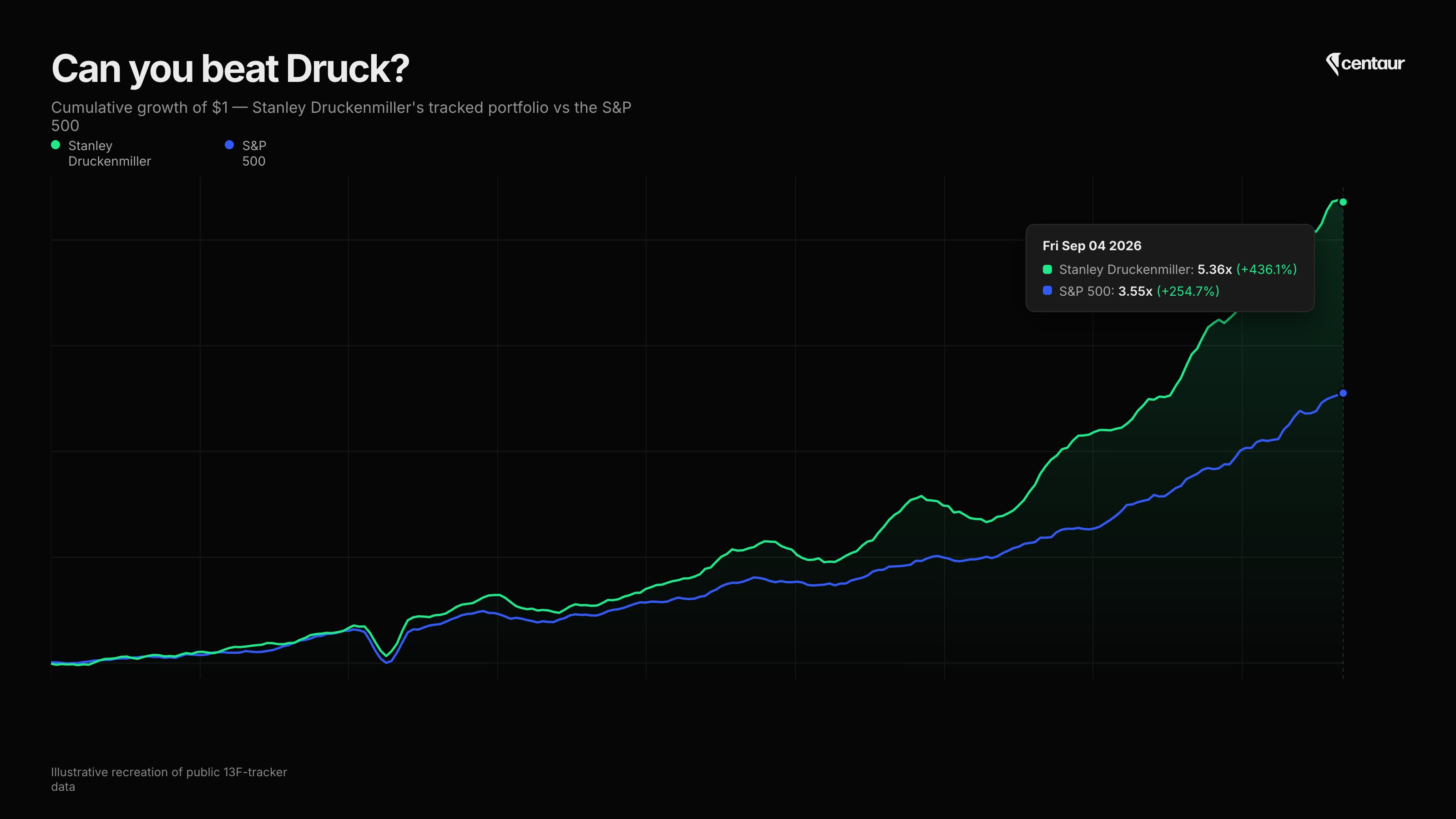
Task: Click the green endpoint marker on Druckenmiller line
Action: tap(1343, 202)
